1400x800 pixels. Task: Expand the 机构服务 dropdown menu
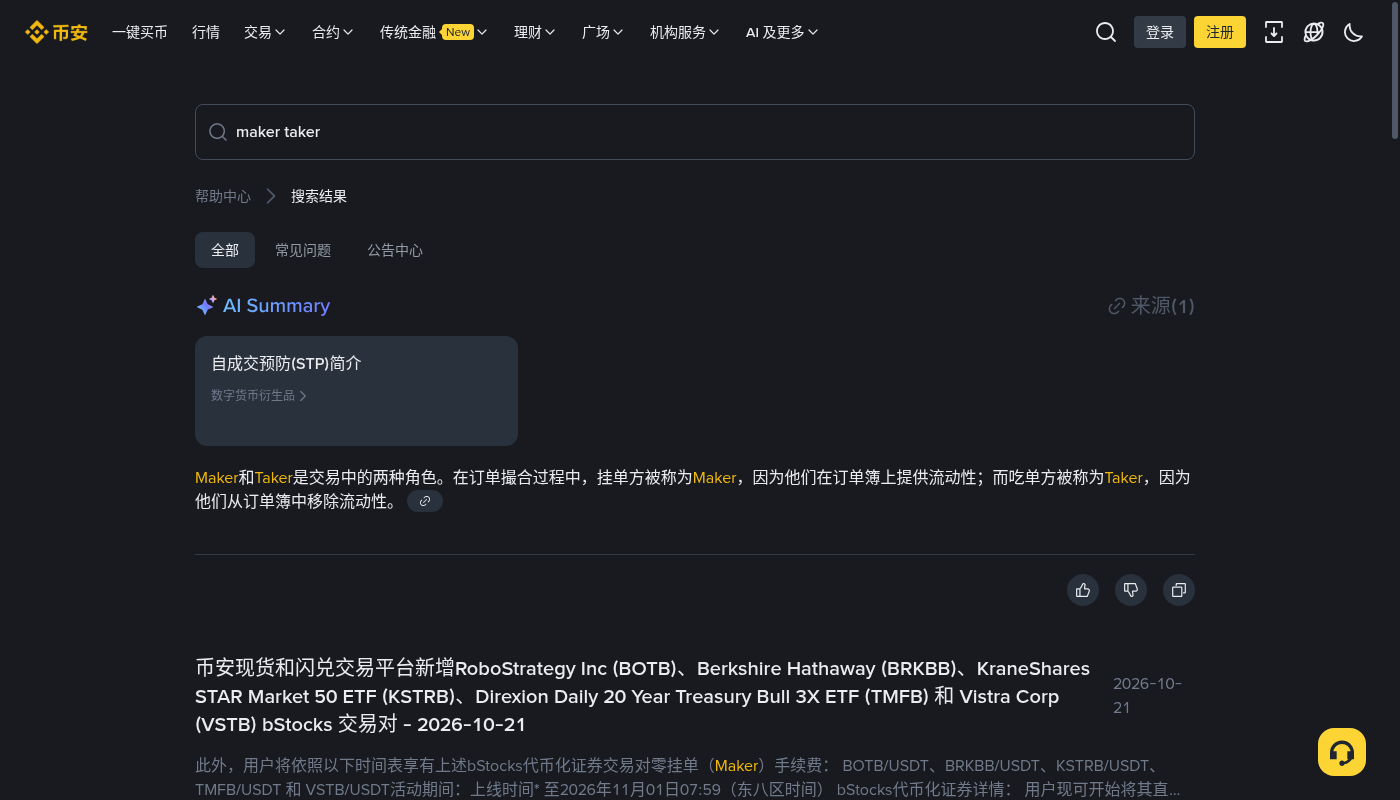click(685, 32)
